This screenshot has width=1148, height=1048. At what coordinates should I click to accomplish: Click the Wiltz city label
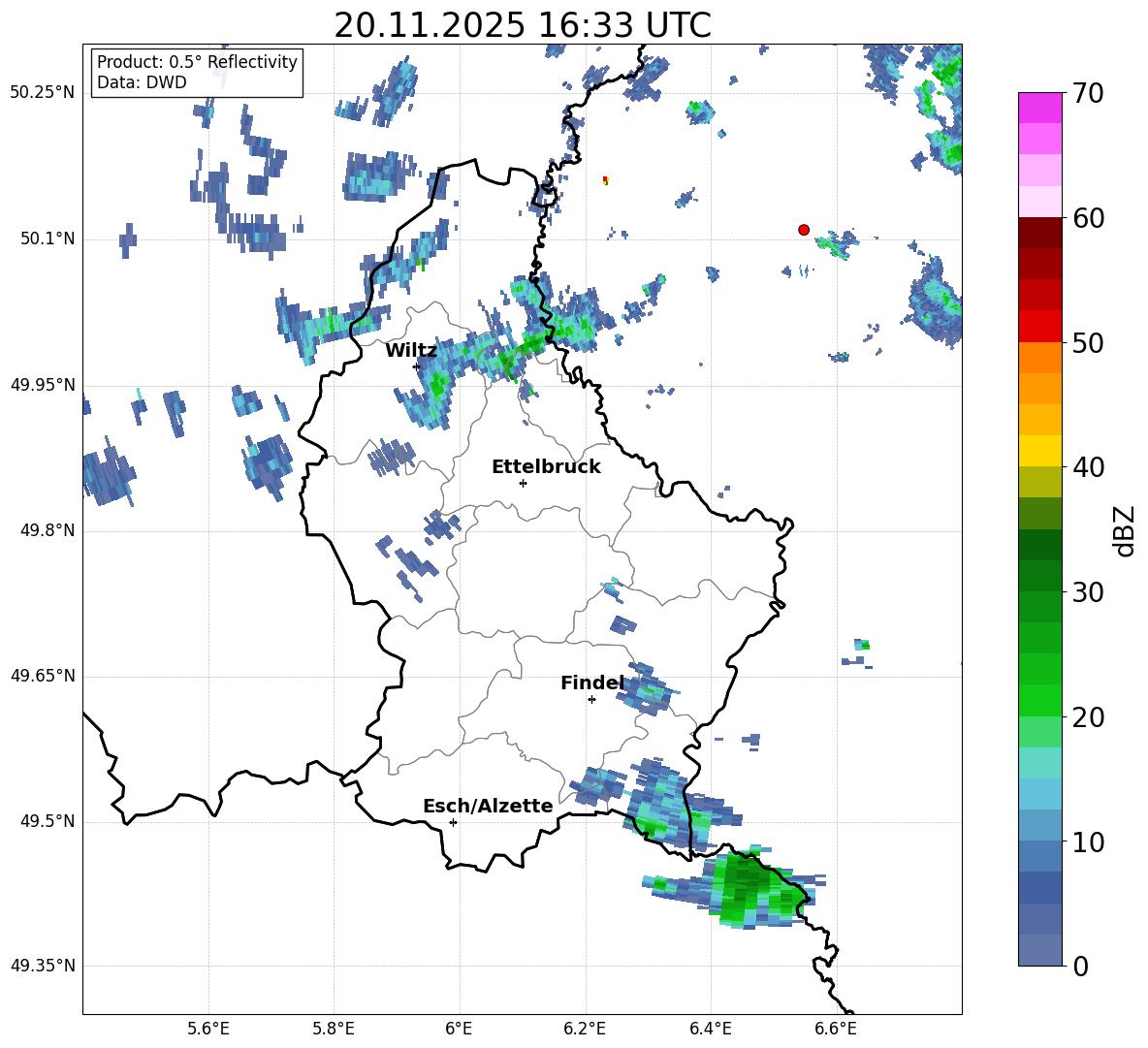coord(411,351)
